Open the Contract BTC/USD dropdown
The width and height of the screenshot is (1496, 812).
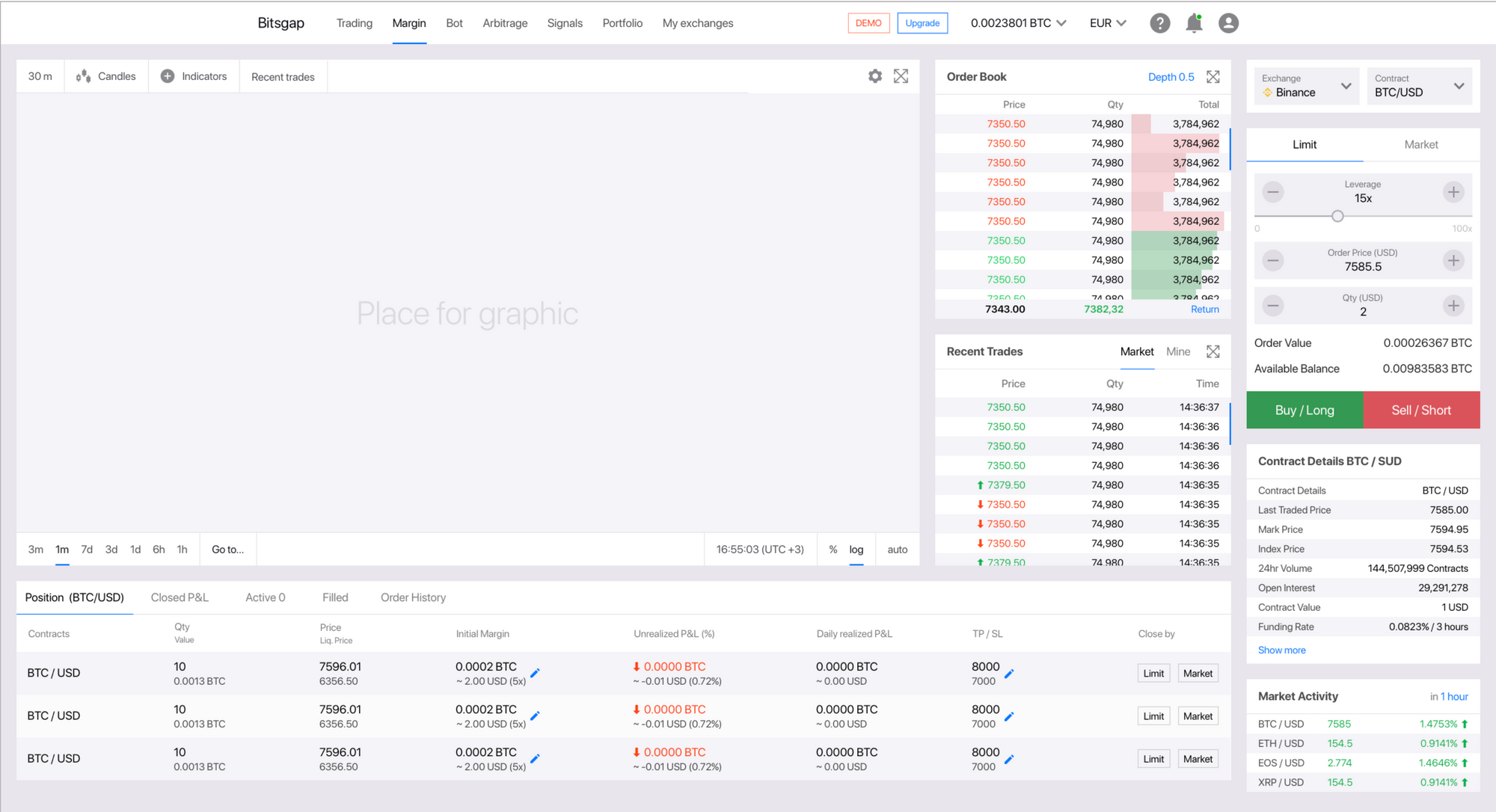pyautogui.click(x=1419, y=86)
